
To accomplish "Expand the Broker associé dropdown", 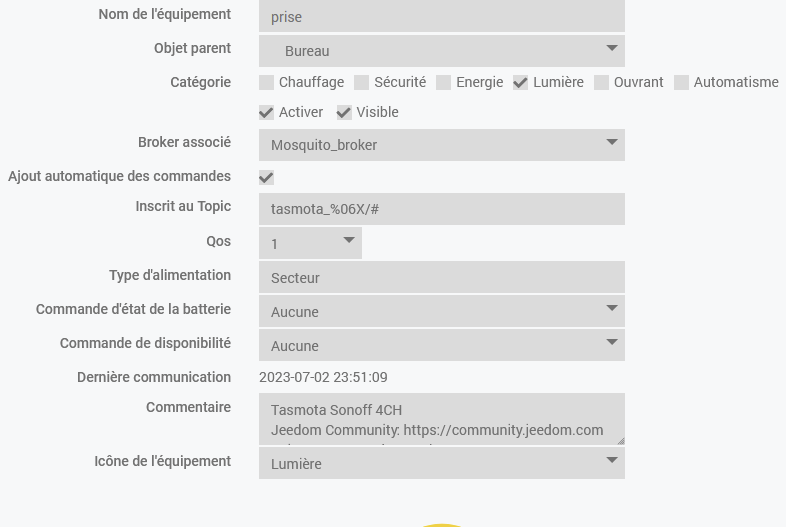I will [441, 145].
